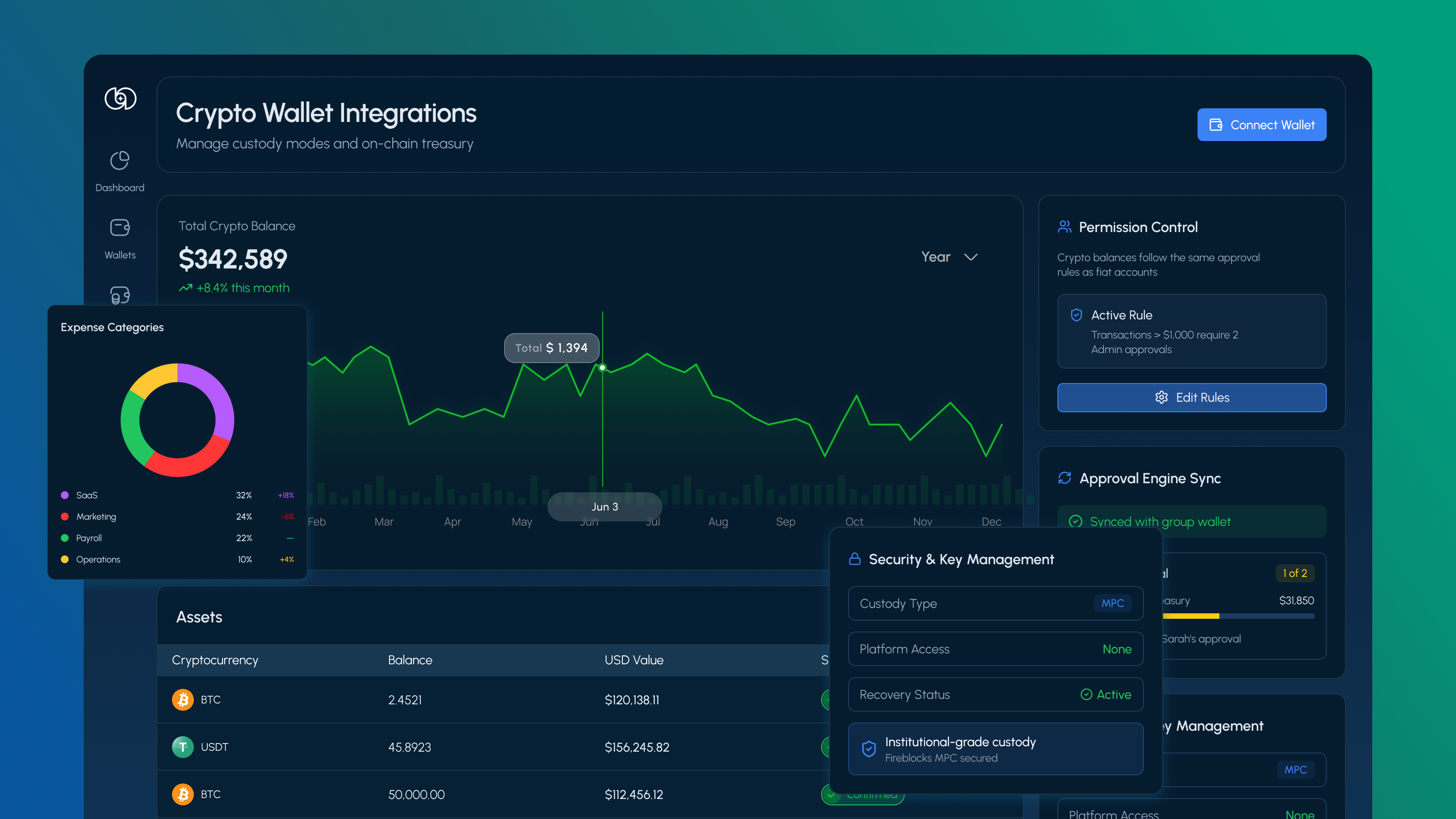
Task: Click the $120,138.11 USD value cell
Action: pos(632,700)
